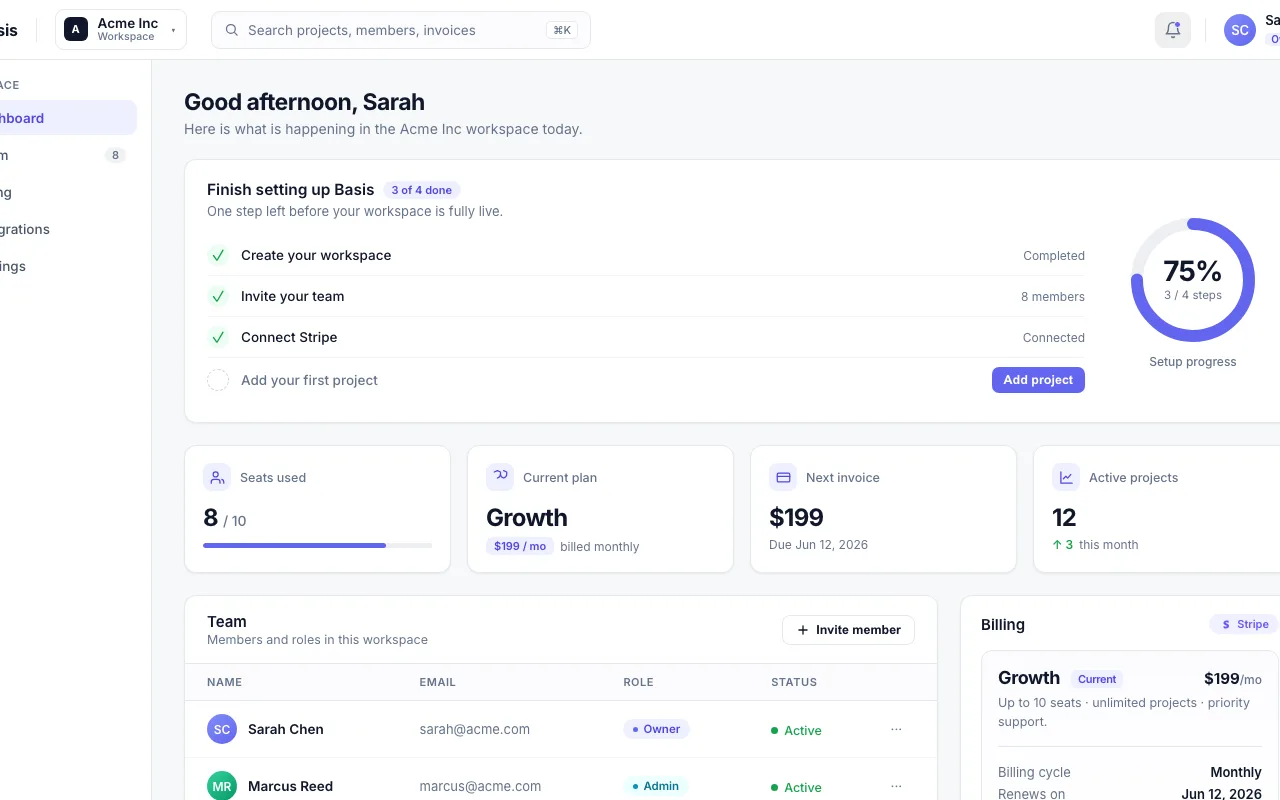Viewport: 1280px width, 800px height.
Task: Check off Add your first project
Action: (x=218, y=380)
